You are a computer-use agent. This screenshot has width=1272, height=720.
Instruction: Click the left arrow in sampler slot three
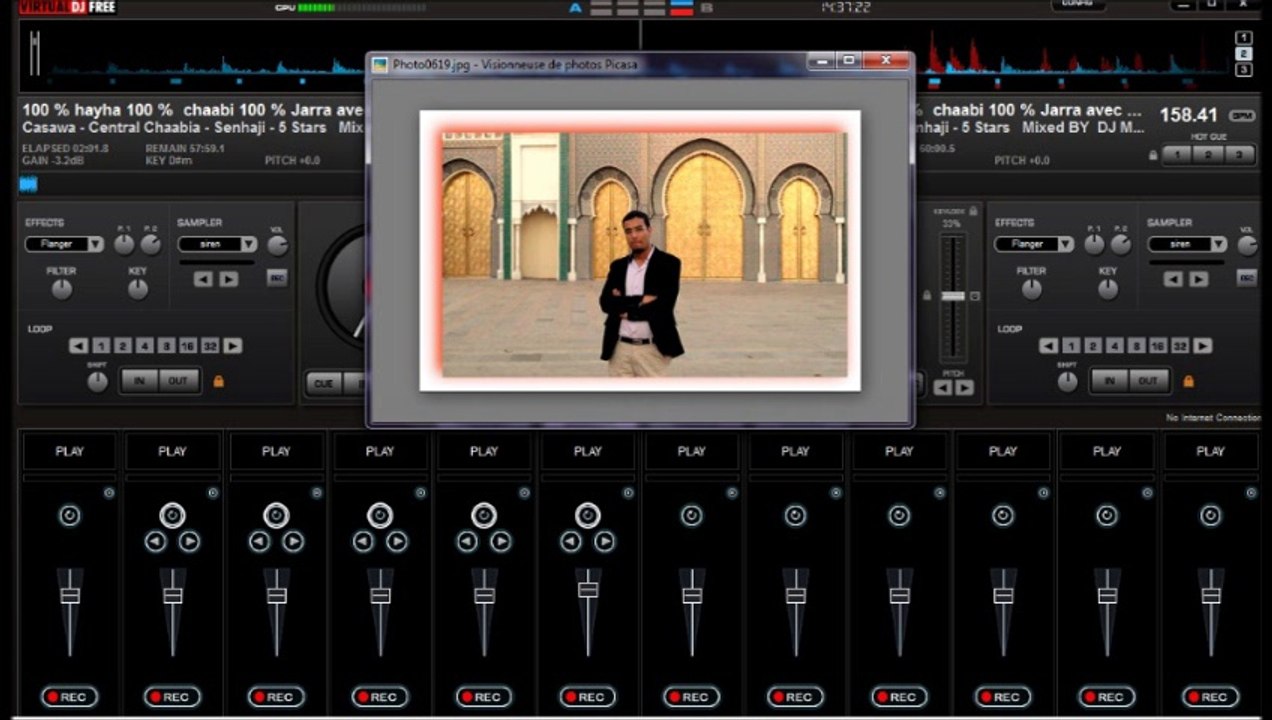(x=259, y=542)
